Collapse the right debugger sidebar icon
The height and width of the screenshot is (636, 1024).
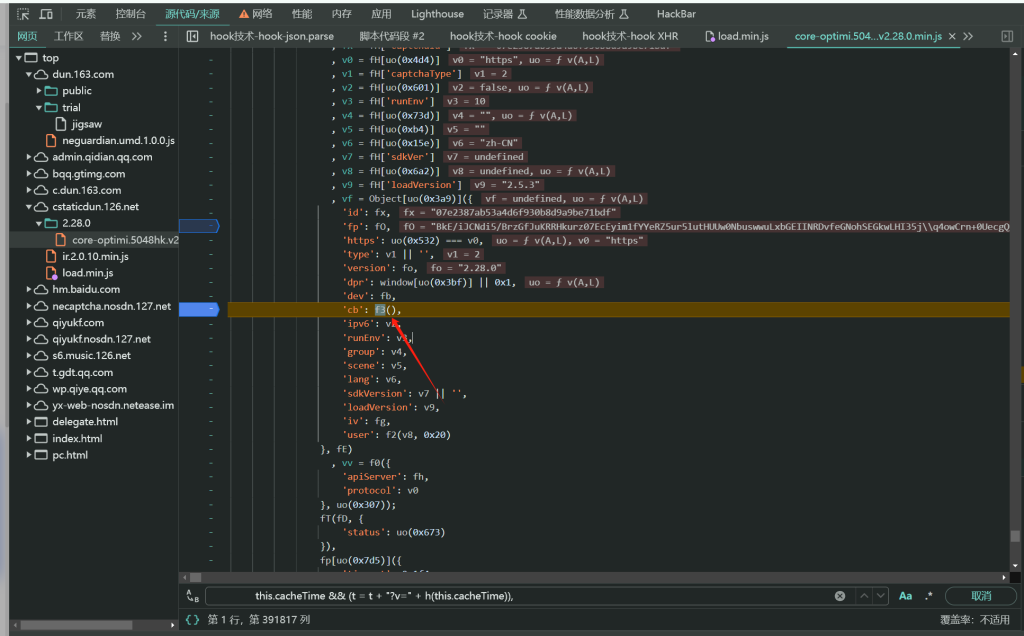tap(1007, 36)
